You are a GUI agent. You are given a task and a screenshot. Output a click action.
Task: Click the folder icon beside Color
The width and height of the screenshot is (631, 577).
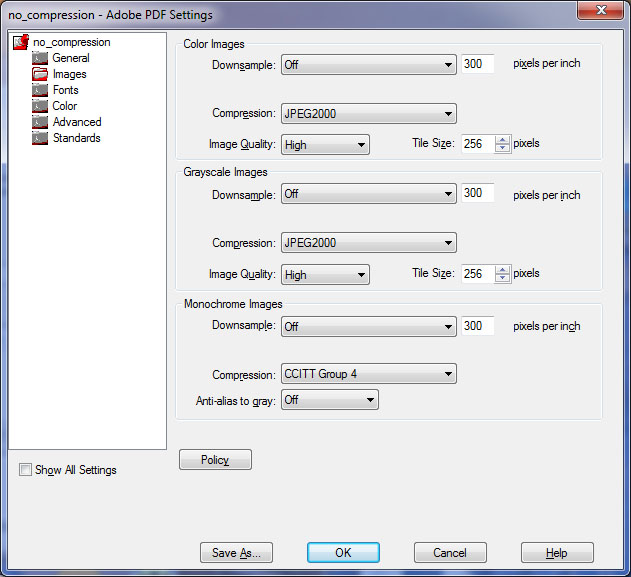tap(40, 106)
